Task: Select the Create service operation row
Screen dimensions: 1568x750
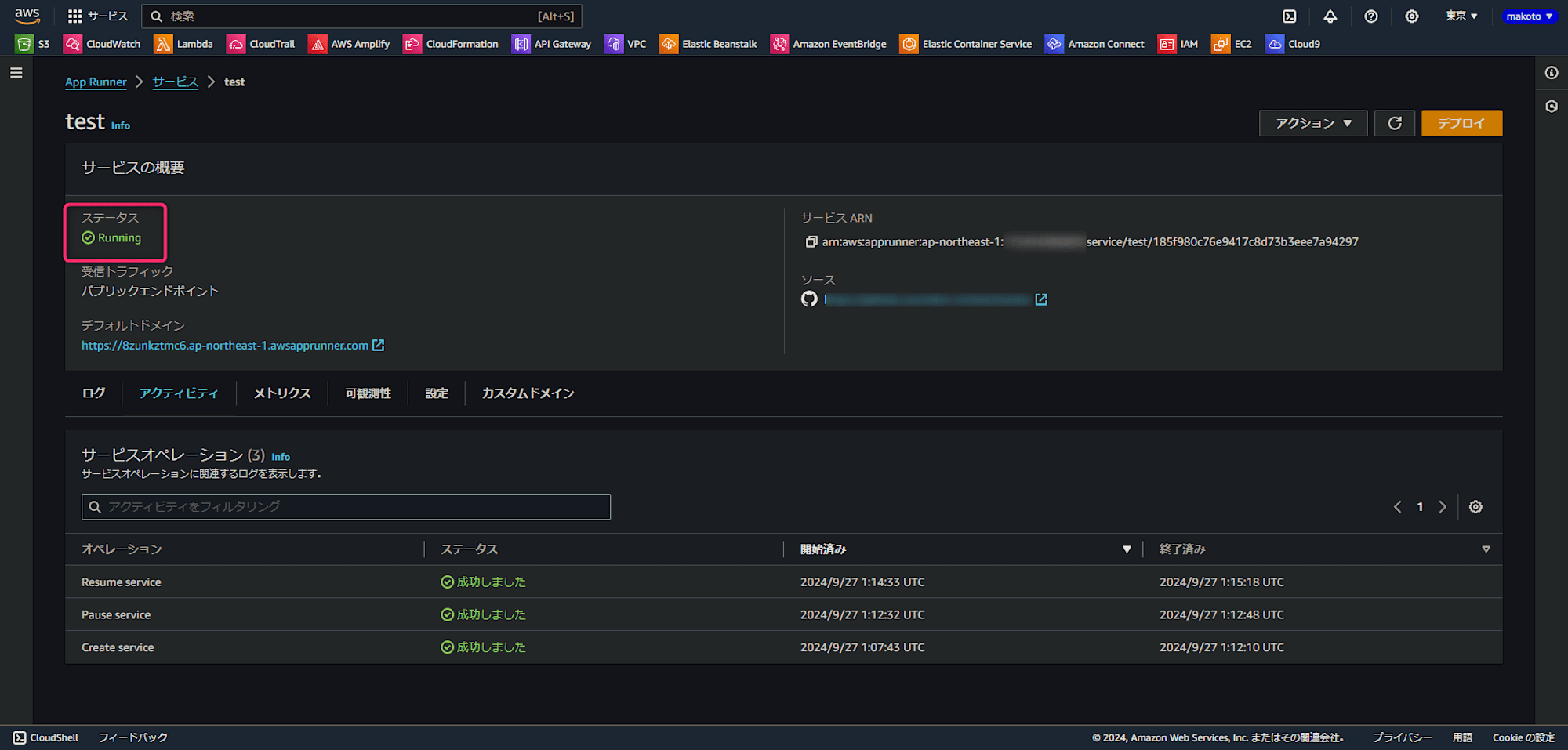Action: (784, 647)
